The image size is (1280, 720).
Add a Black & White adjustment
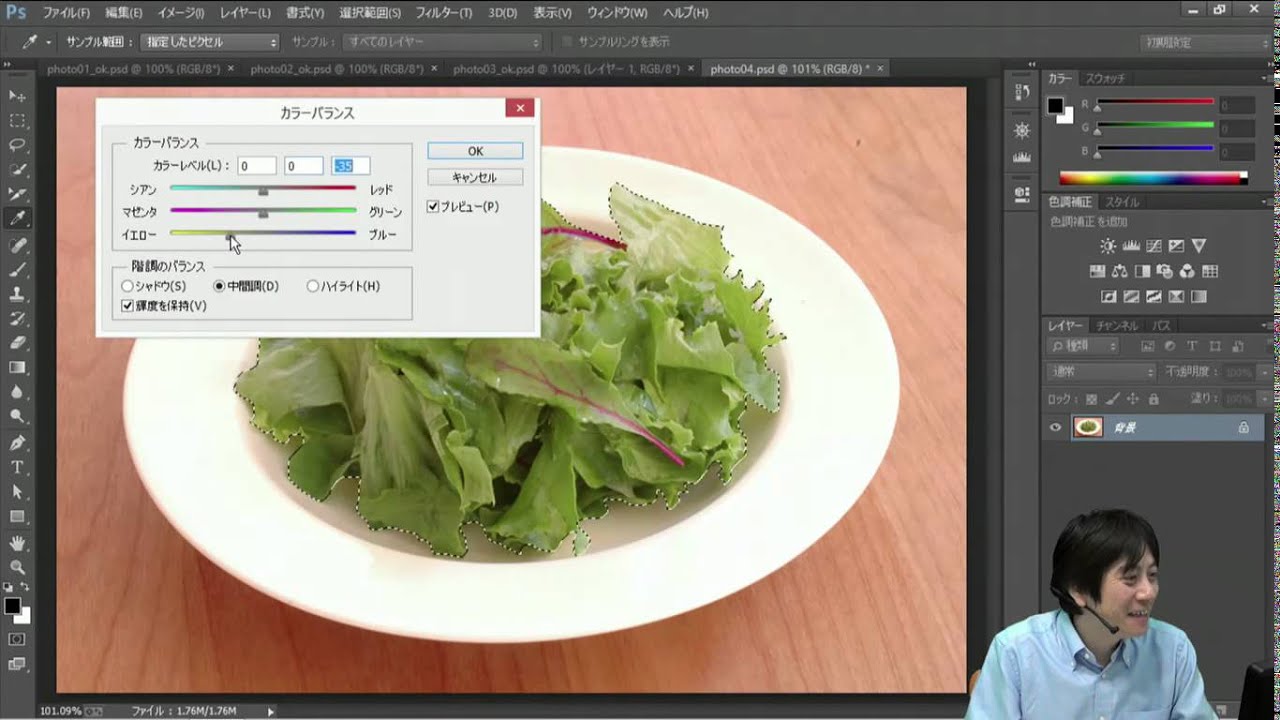[1142, 271]
